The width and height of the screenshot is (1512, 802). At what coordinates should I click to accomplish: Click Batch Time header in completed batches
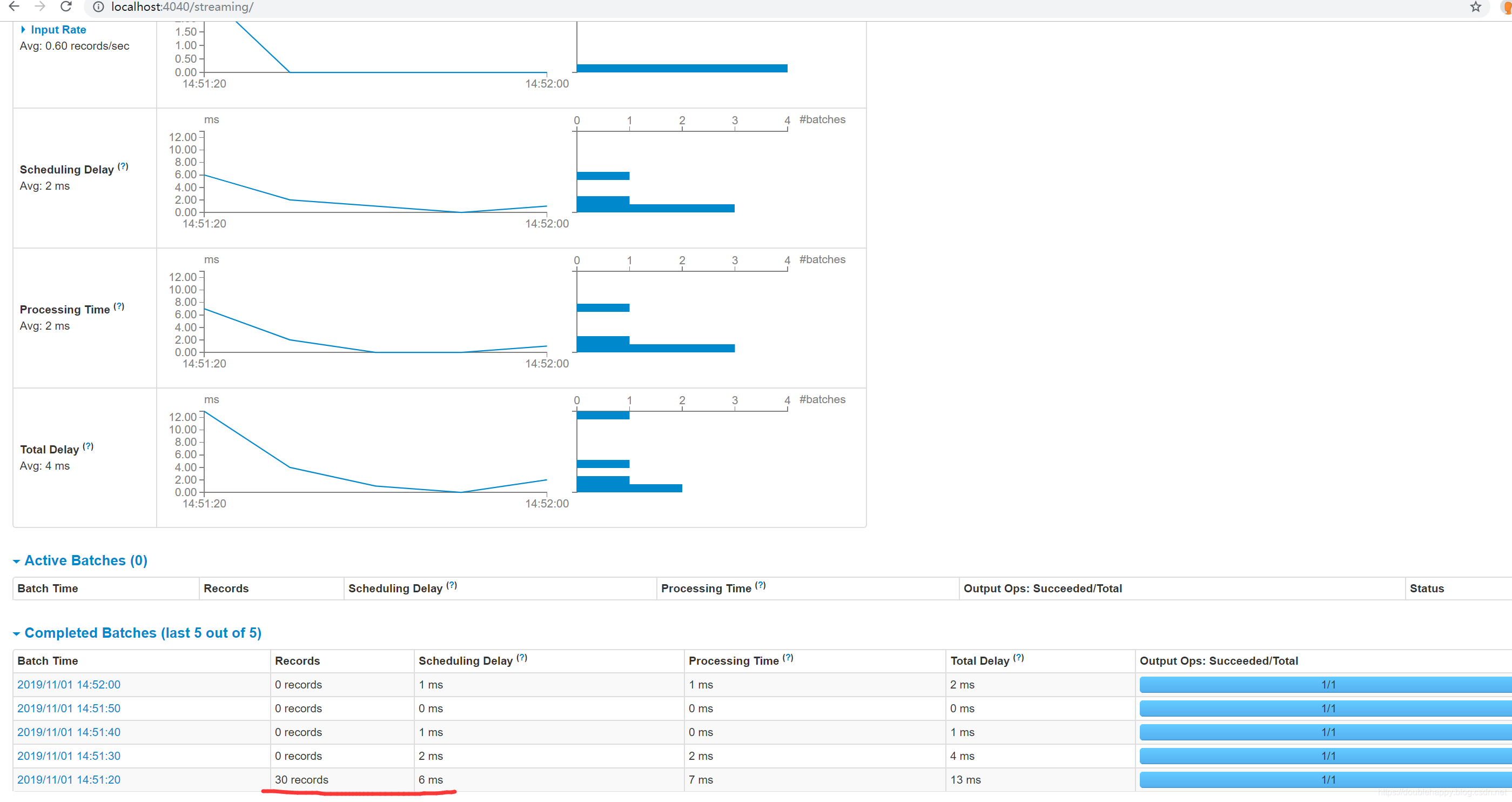click(x=48, y=660)
